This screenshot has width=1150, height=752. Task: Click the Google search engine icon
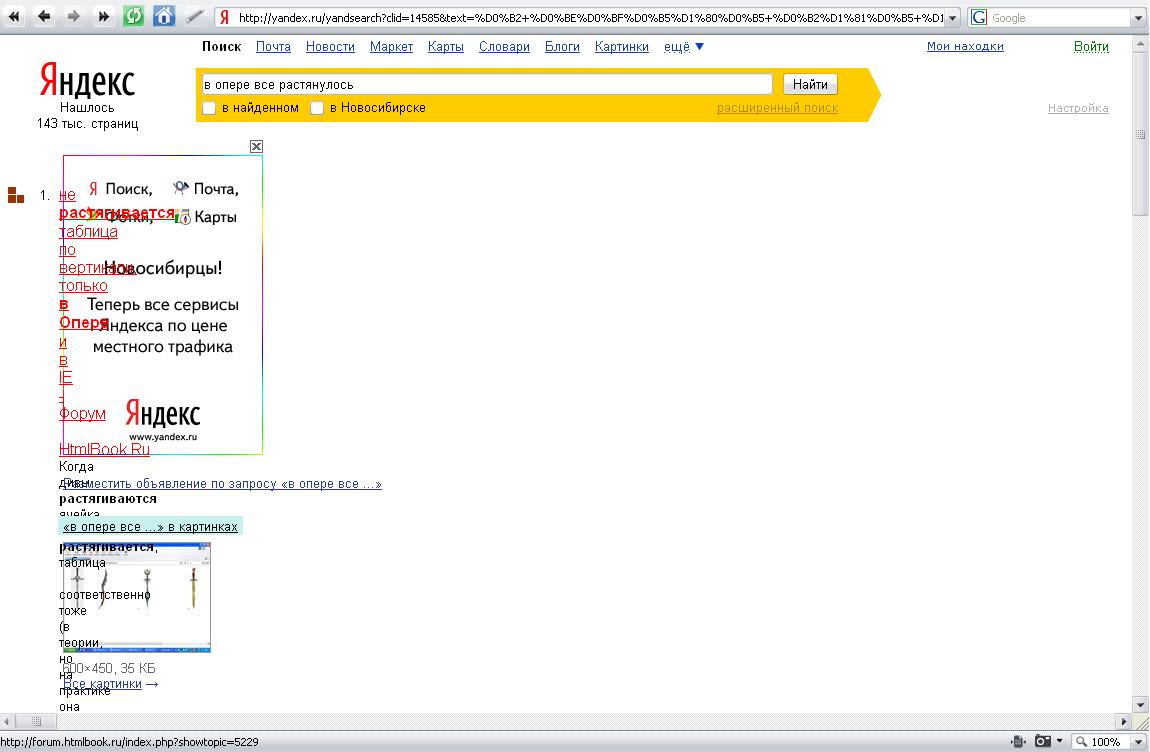pyautogui.click(x=978, y=18)
